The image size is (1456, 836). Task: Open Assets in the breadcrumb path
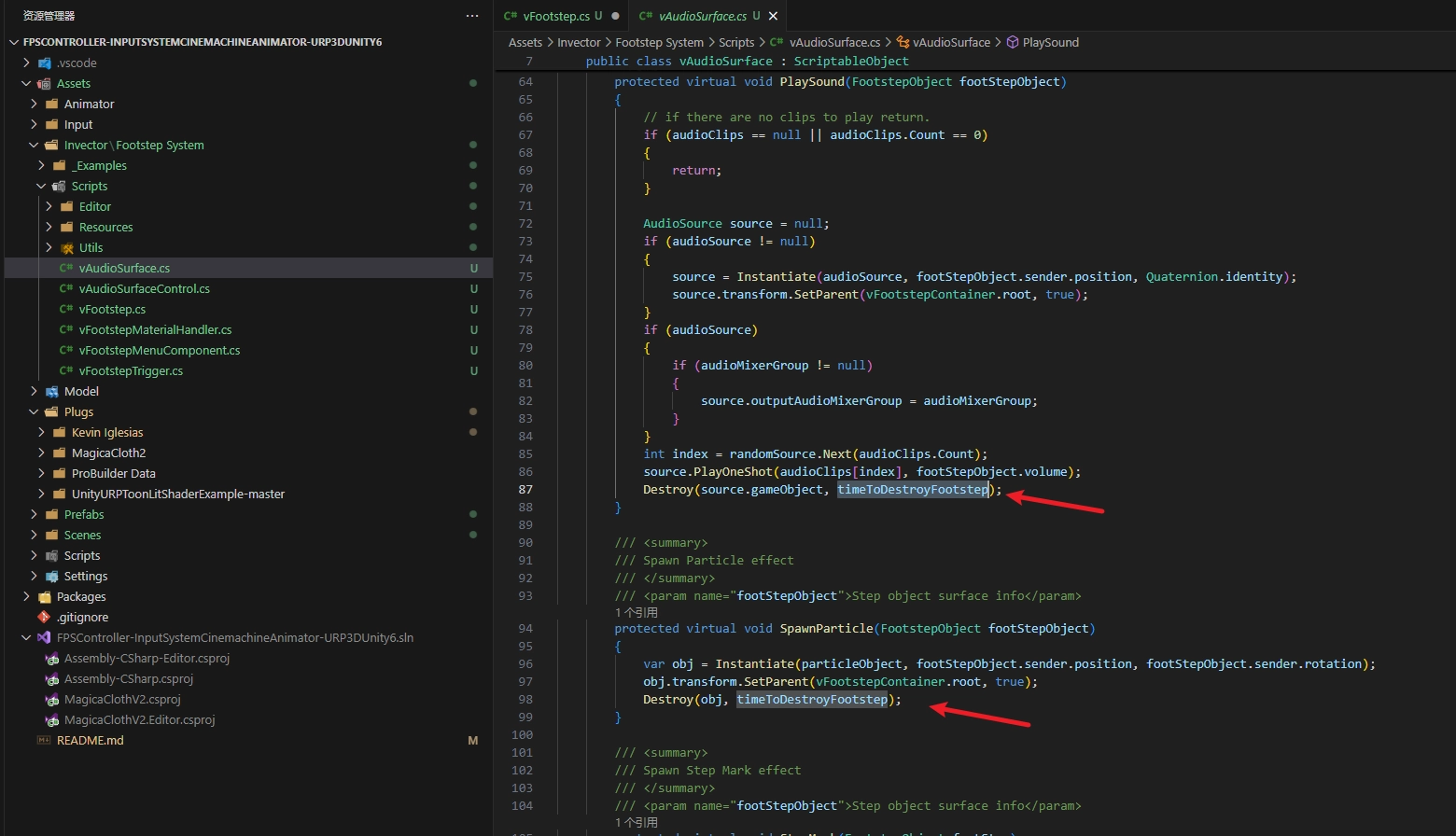pos(525,42)
